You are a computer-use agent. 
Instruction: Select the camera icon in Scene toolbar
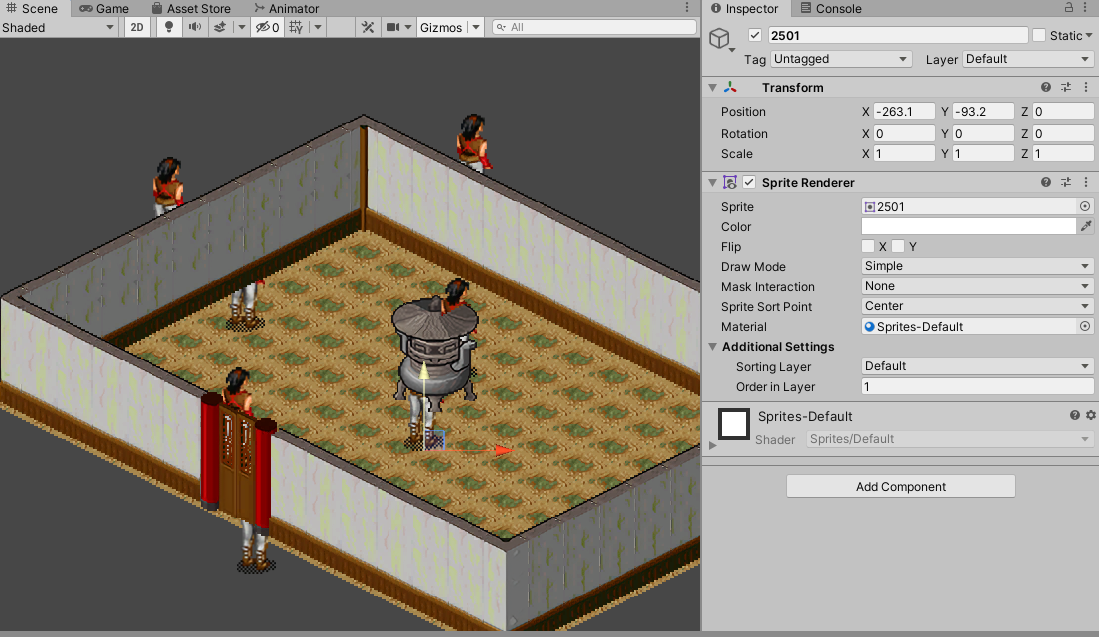391,27
